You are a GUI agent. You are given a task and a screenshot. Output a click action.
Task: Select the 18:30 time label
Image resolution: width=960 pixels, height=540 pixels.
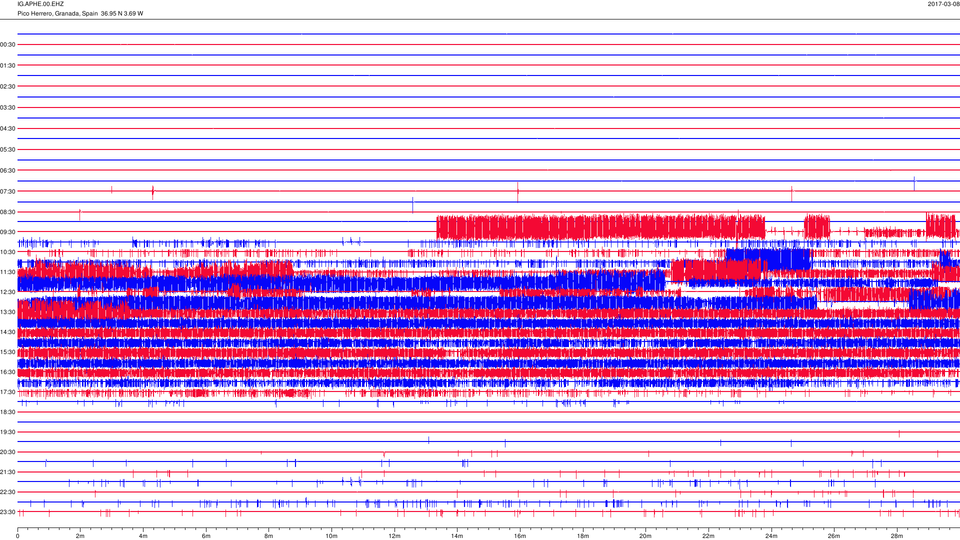[x=7, y=412]
